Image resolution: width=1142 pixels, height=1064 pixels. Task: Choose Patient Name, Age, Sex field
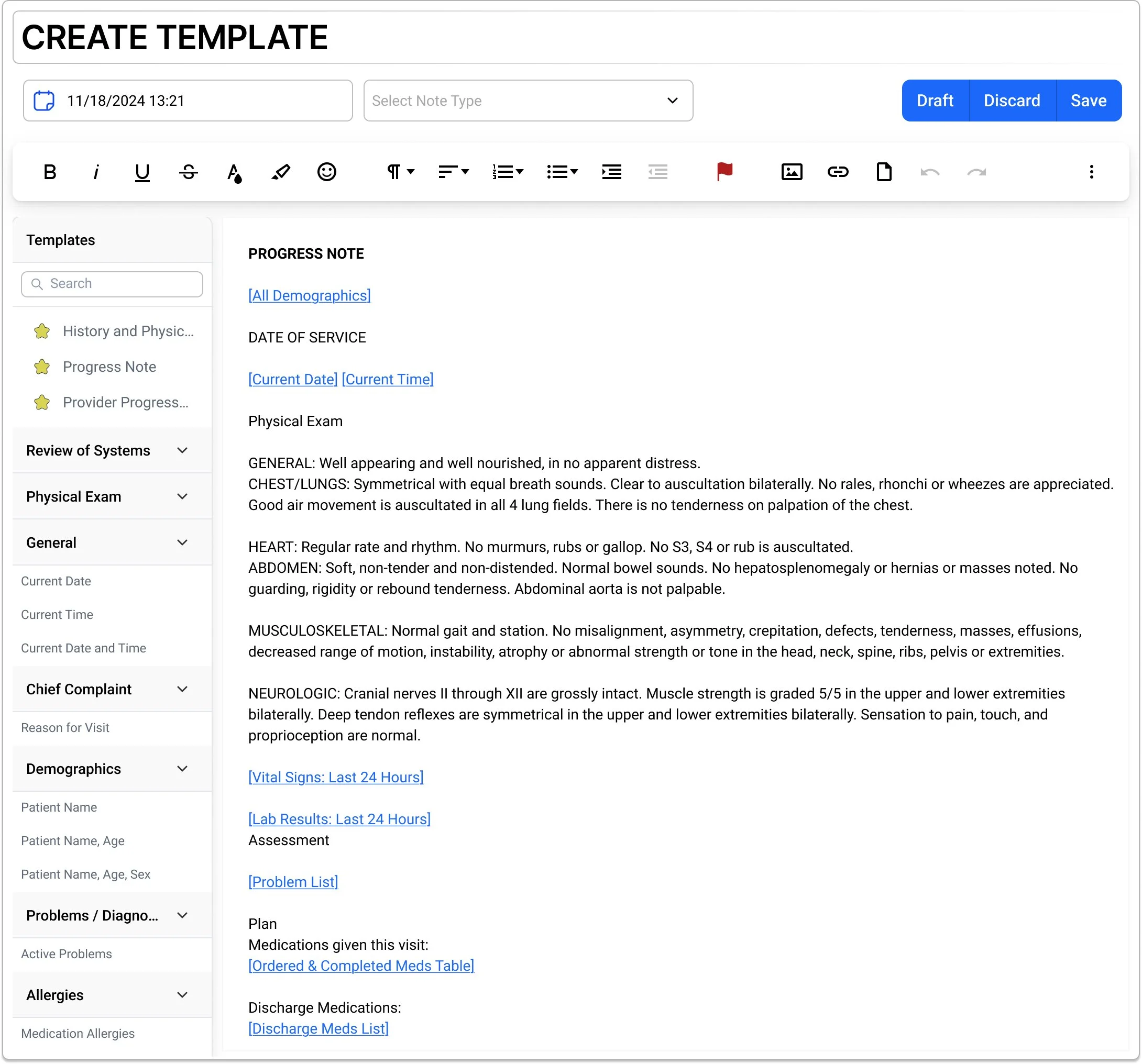point(85,874)
